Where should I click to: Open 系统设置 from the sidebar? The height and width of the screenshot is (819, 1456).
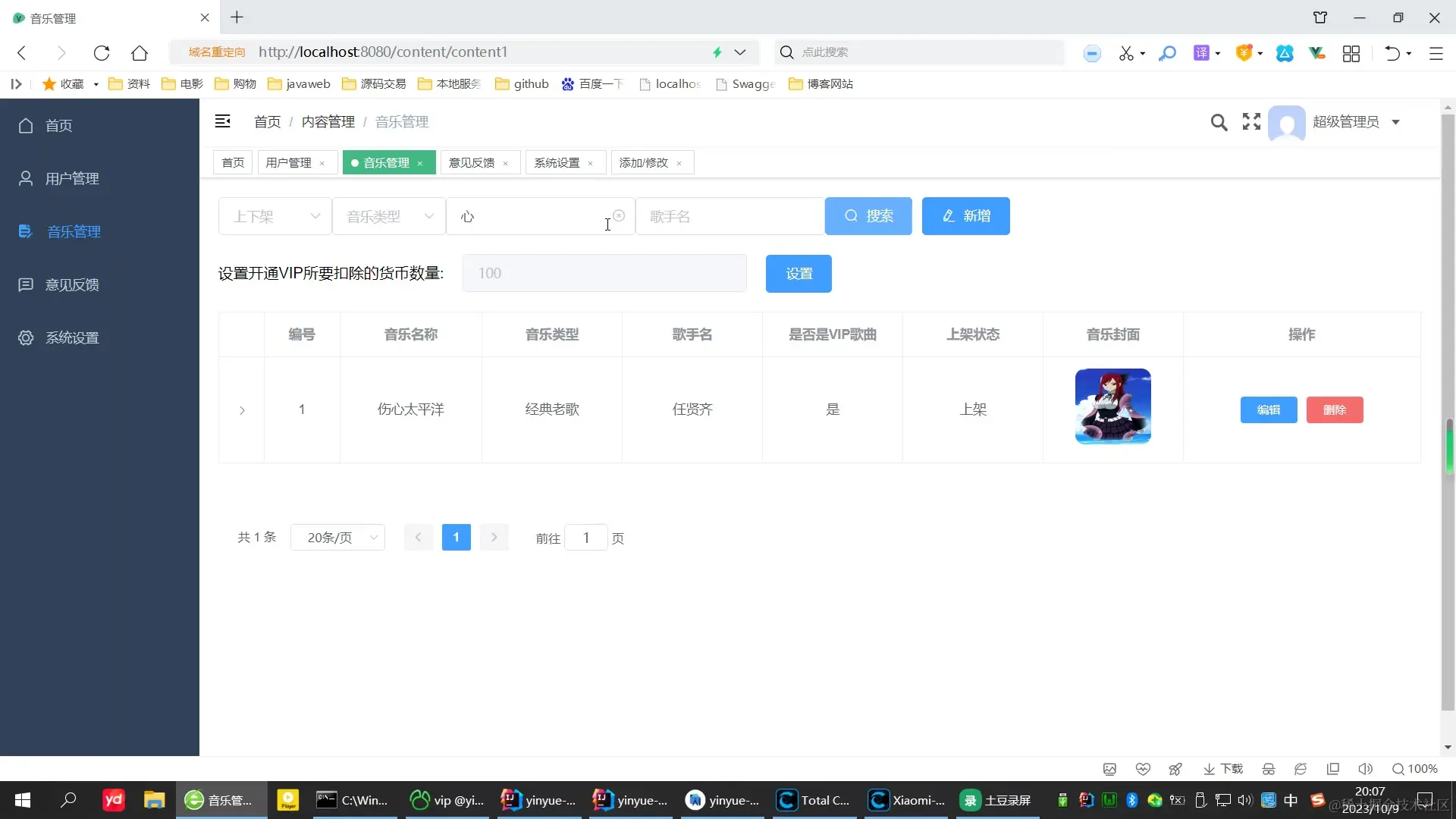coord(72,338)
